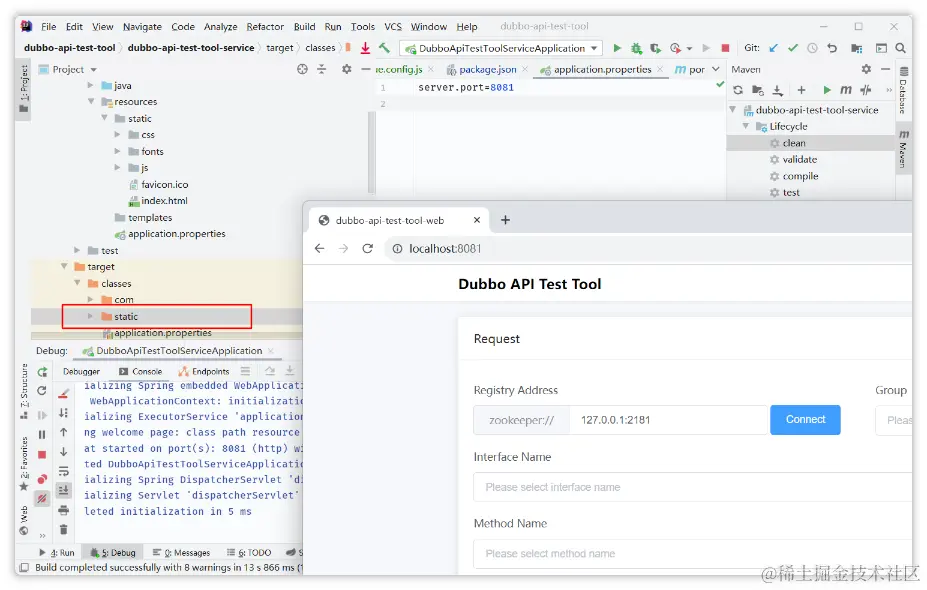Open Run tool window button

pos(57,552)
